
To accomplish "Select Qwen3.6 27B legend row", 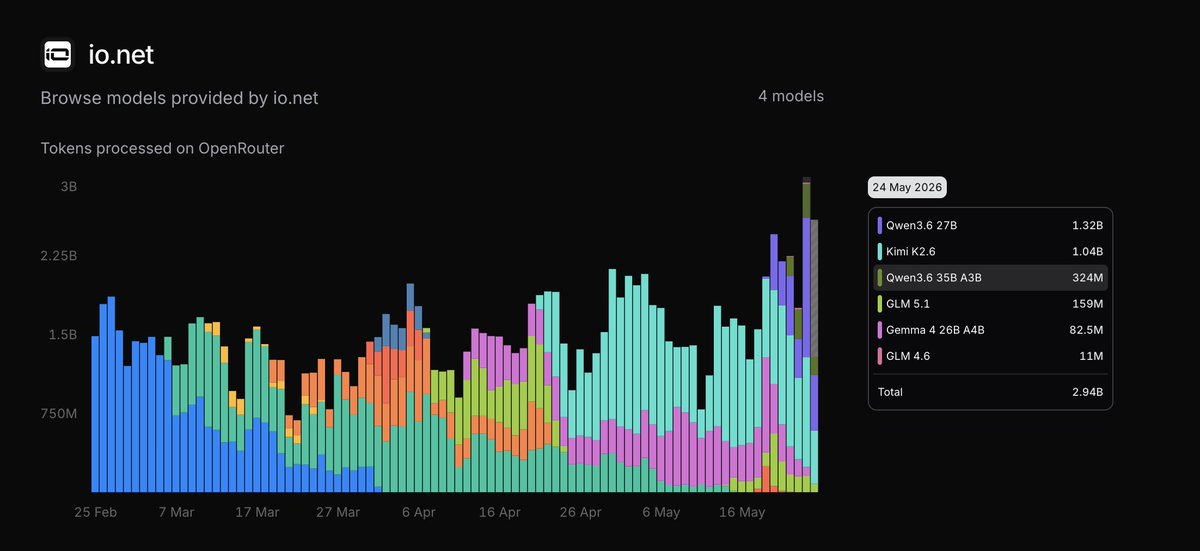I will (990, 226).
